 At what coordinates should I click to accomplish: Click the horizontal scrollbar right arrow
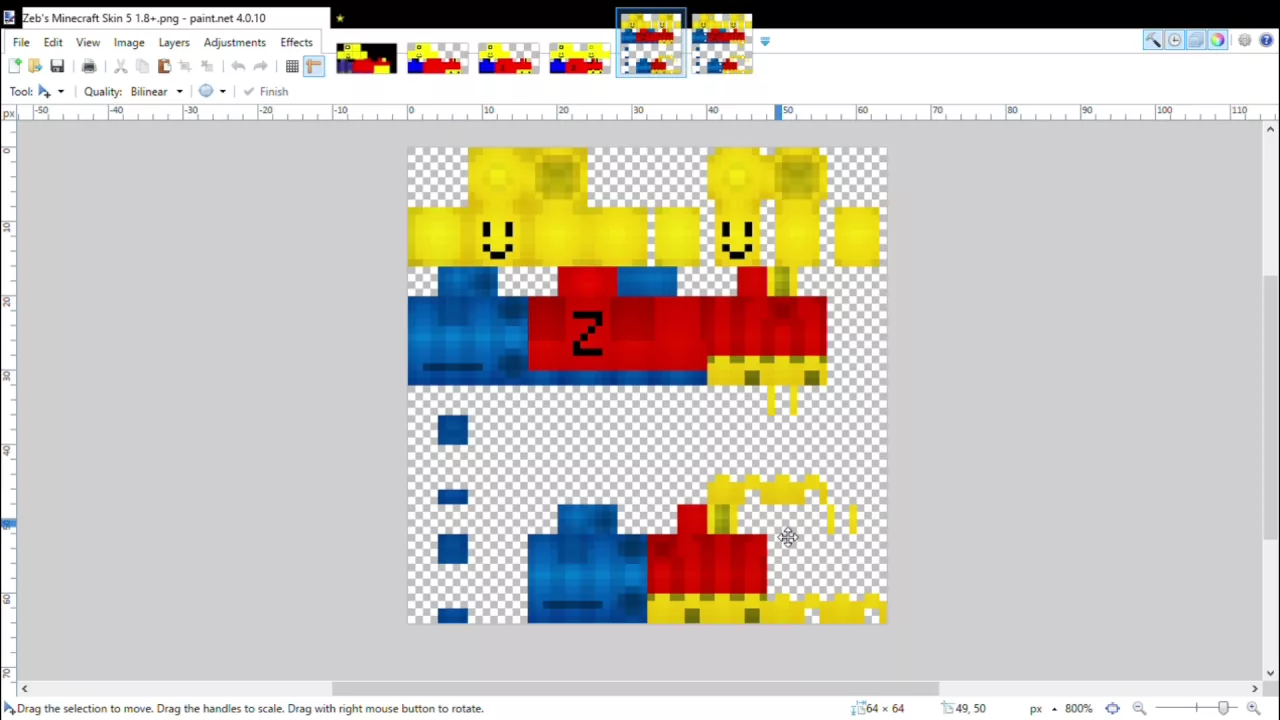coord(1255,688)
